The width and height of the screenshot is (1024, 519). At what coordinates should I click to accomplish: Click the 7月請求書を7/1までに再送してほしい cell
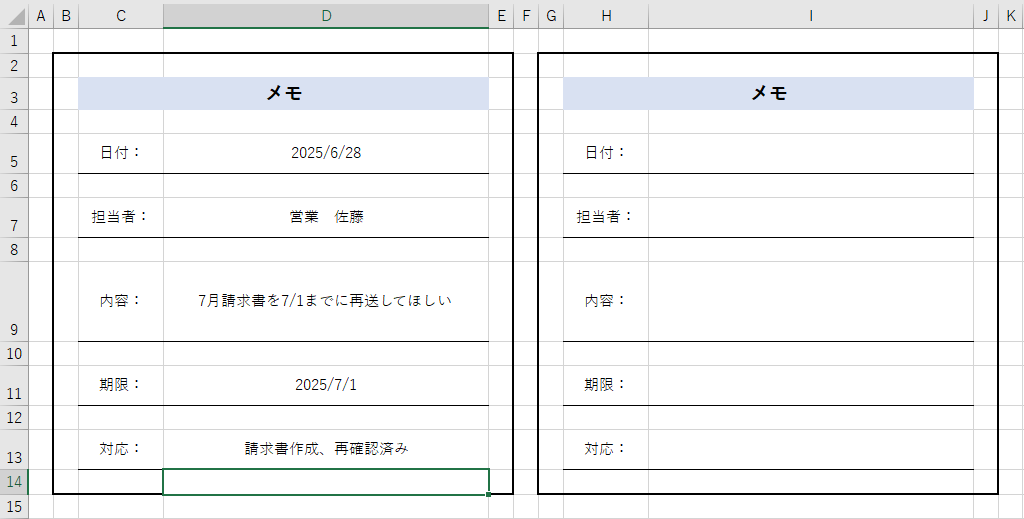point(326,300)
